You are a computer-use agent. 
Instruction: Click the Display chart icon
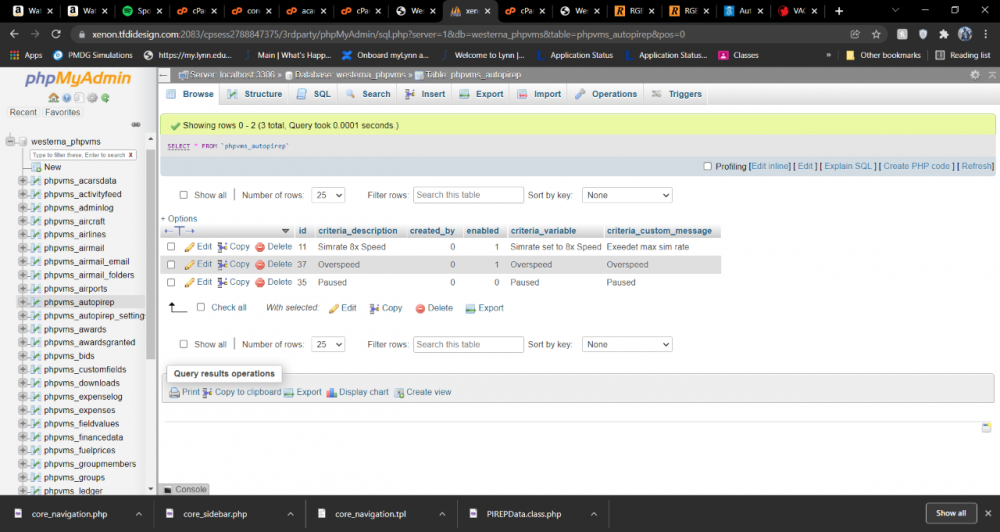click(x=332, y=392)
